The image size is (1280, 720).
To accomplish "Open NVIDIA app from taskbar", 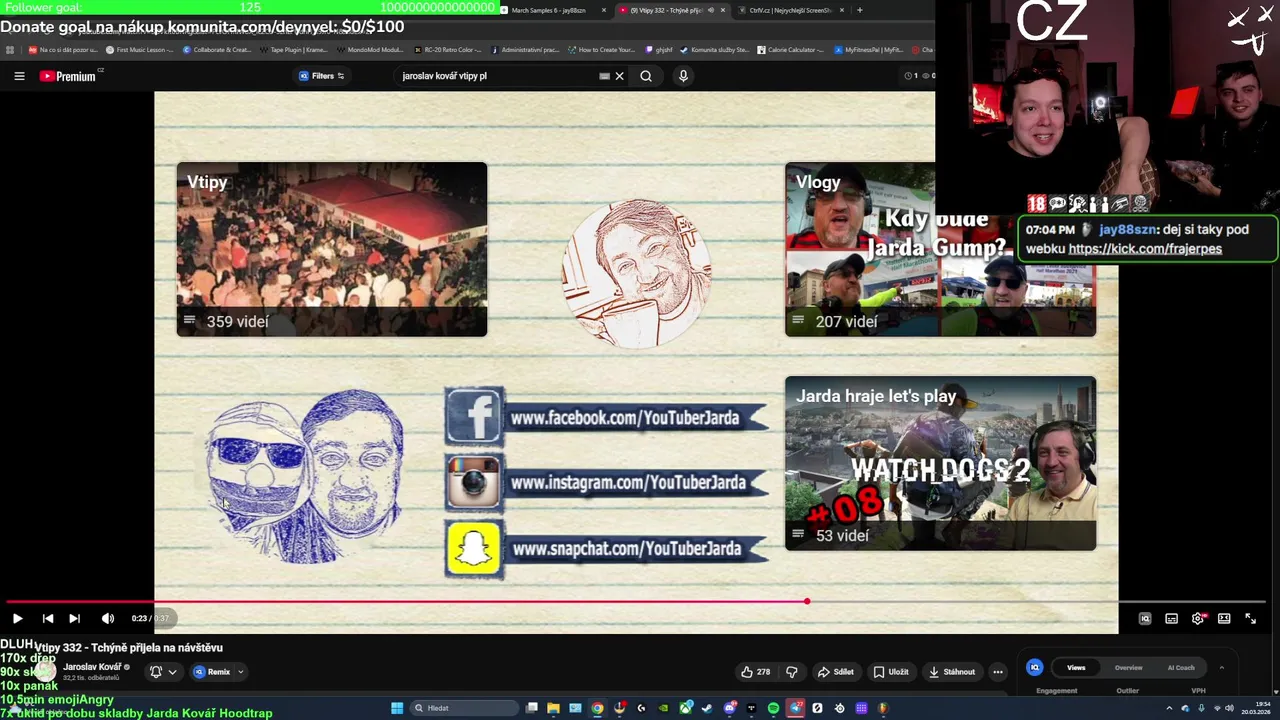I will (664, 708).
